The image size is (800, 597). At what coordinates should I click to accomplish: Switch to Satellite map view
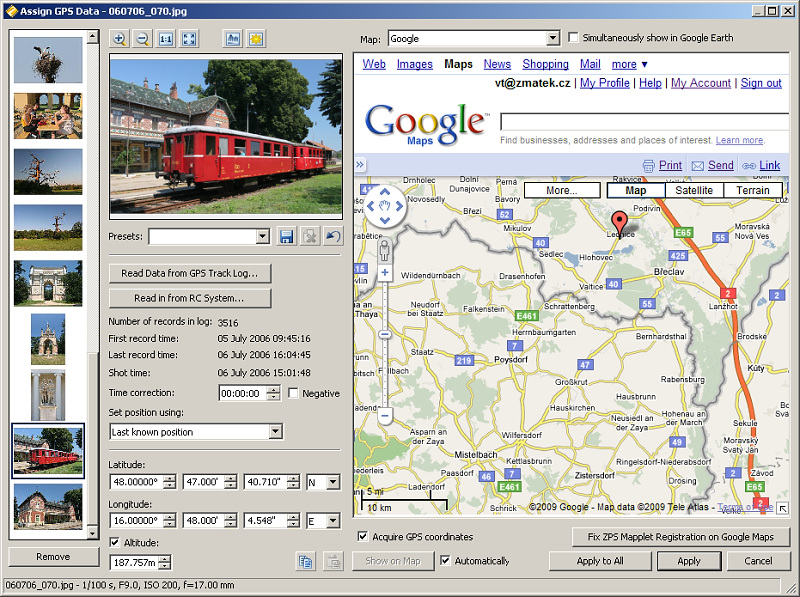point(694,190)
